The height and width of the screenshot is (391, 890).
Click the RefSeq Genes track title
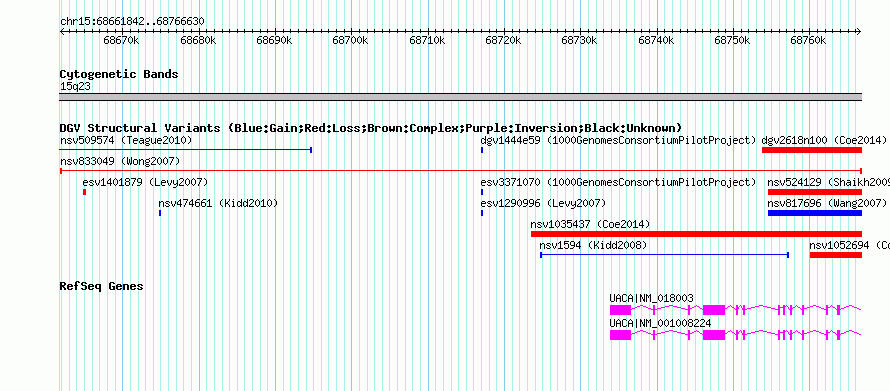click(x=102, y=286)
